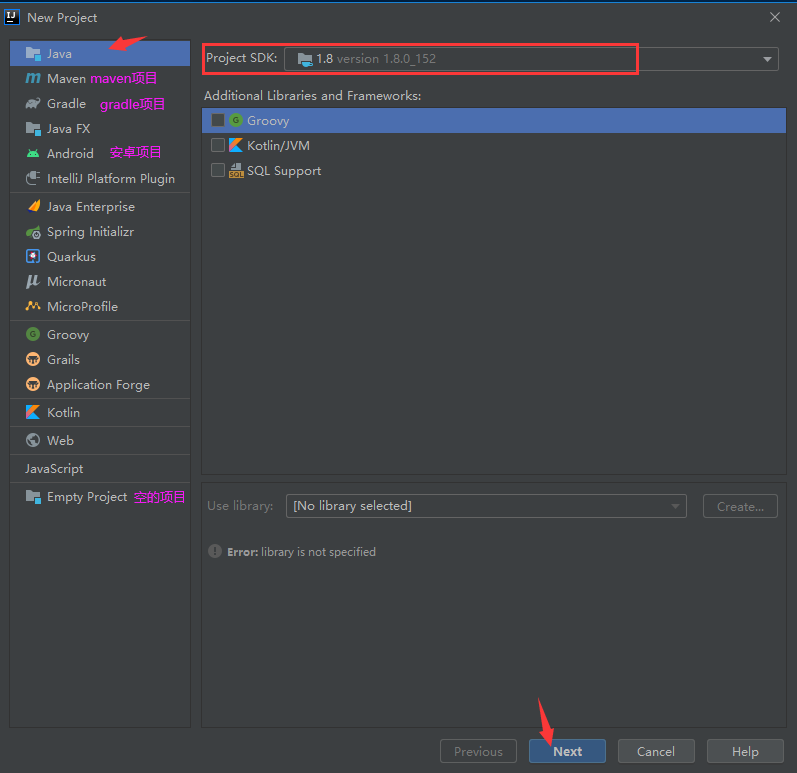
Task: Click the Java Enterprise flame icon
Action: point(34,206)
